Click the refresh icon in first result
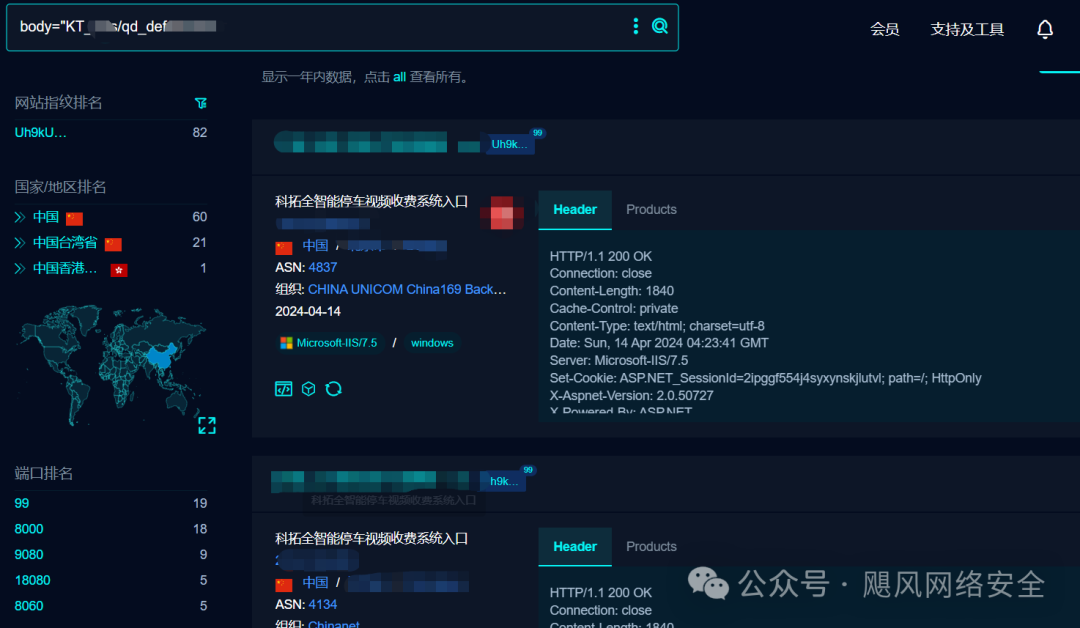1080x628 pixels. tap(333, 389)
